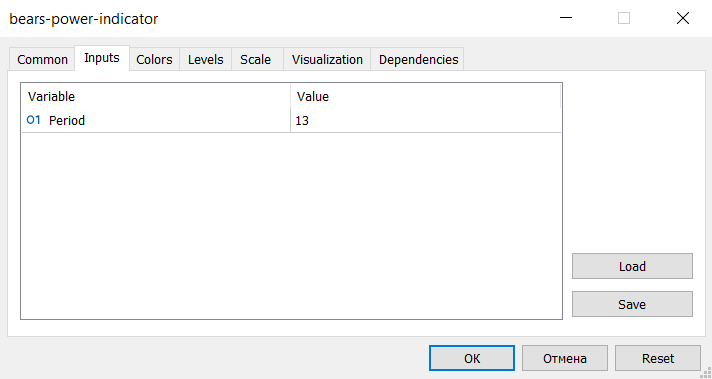The width and height of the screenshot is (712, 379).
Task: Go to the Levels tab
Action: pyautogui.click(x=206, y=59)
